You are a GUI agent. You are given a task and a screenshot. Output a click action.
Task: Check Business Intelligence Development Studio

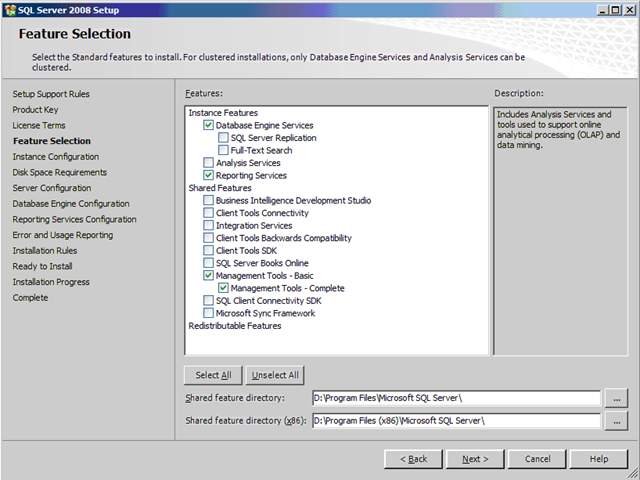(x=208, y=200)
